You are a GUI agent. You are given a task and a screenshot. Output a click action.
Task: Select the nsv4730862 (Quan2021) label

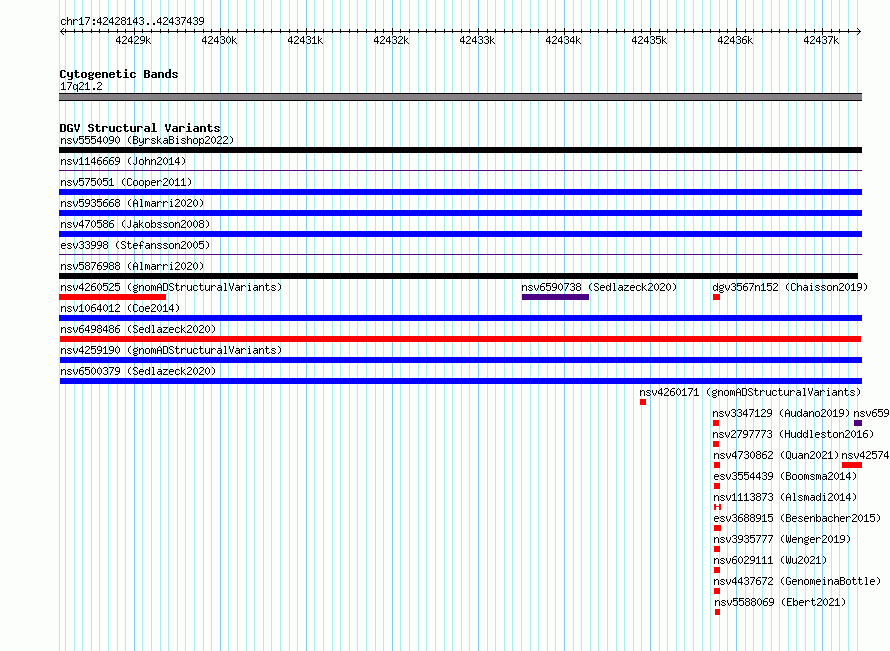click(776, 455)
